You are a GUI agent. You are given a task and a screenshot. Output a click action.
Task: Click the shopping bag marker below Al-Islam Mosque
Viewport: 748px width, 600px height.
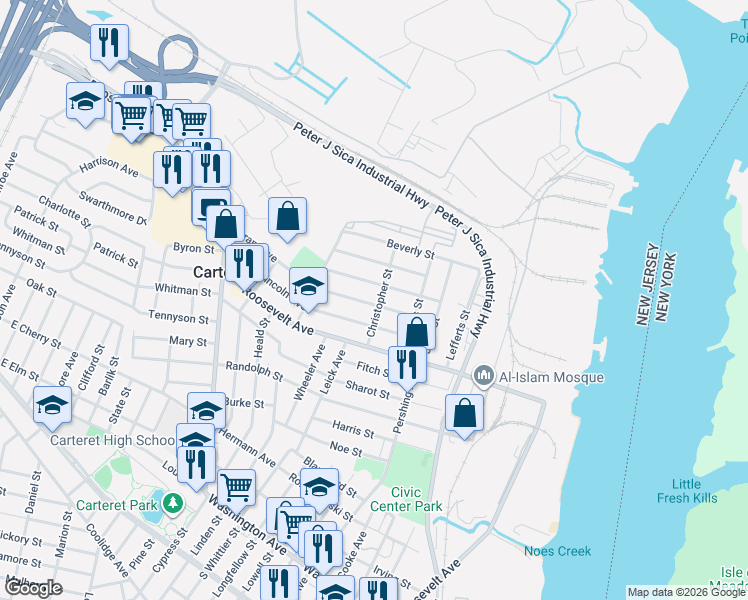pyautogui.click(x=464, y=413)
